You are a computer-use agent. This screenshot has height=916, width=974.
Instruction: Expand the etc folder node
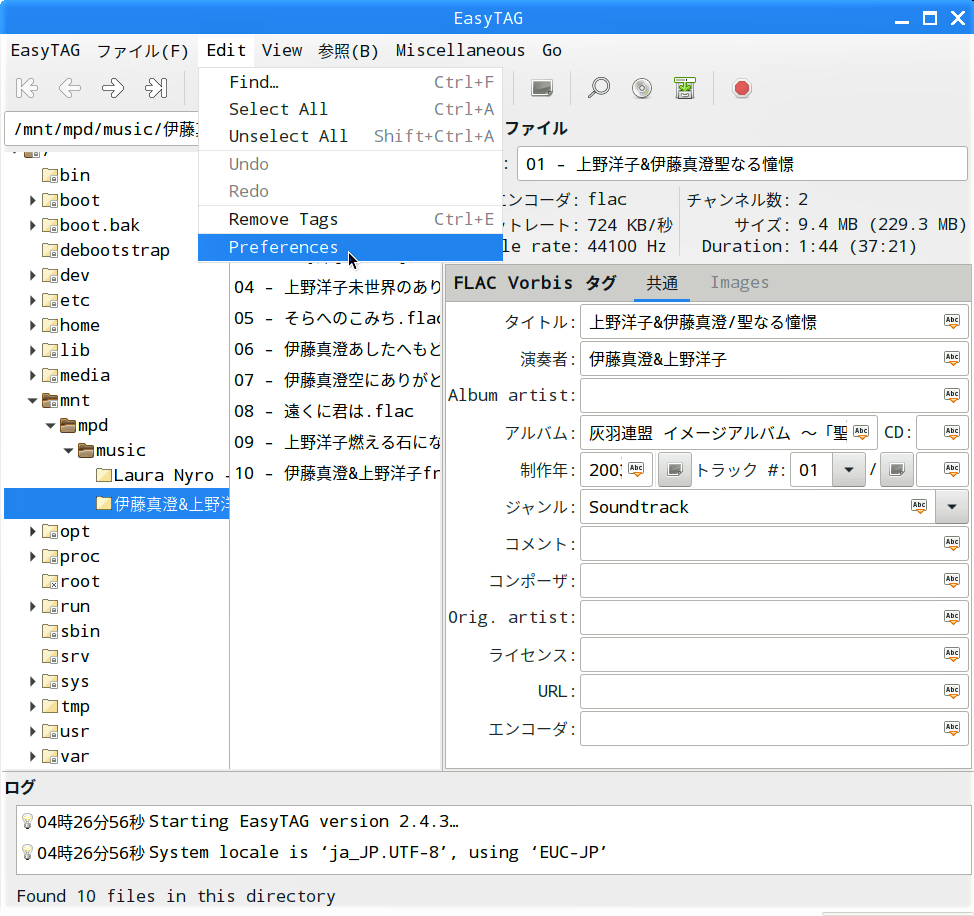point(32,300)
